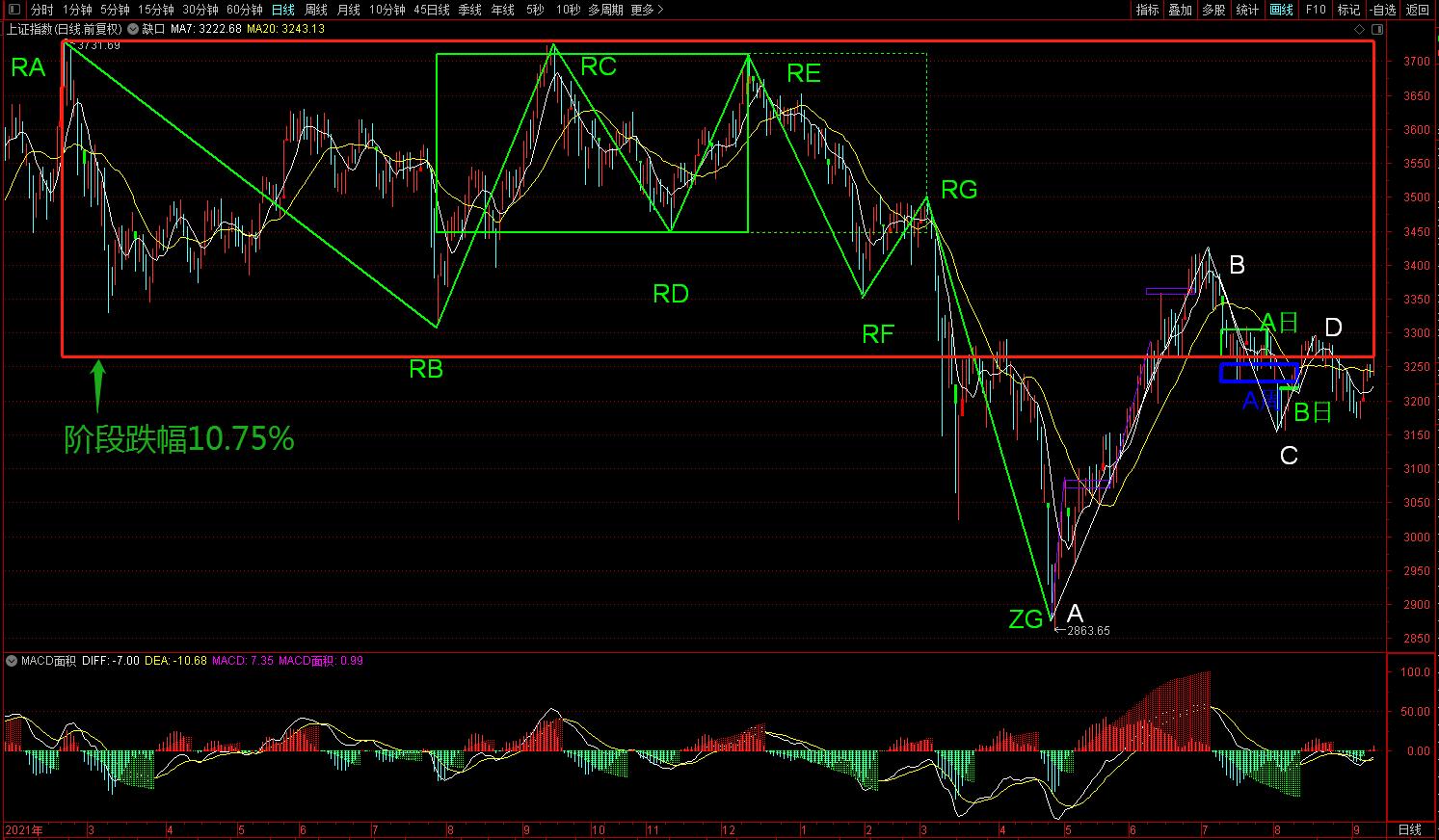Viewport: 1439px width, 840px height.
Task: Select the 1分钟 period
Action: (x=77, y=10)
